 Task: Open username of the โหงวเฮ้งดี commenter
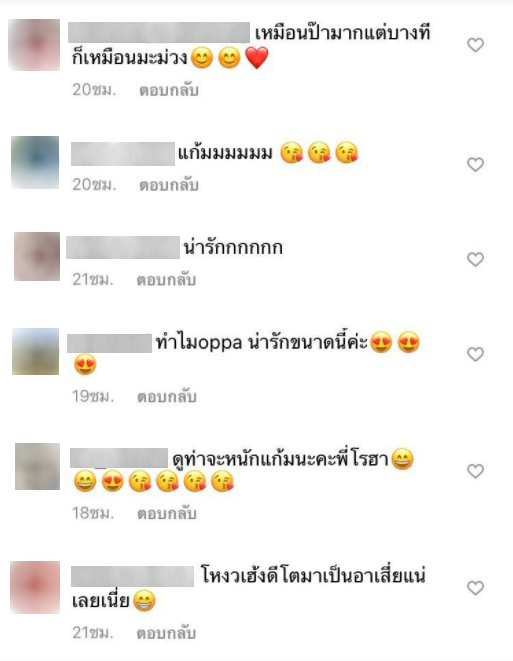pyautogui.click(x=132, y=577)
